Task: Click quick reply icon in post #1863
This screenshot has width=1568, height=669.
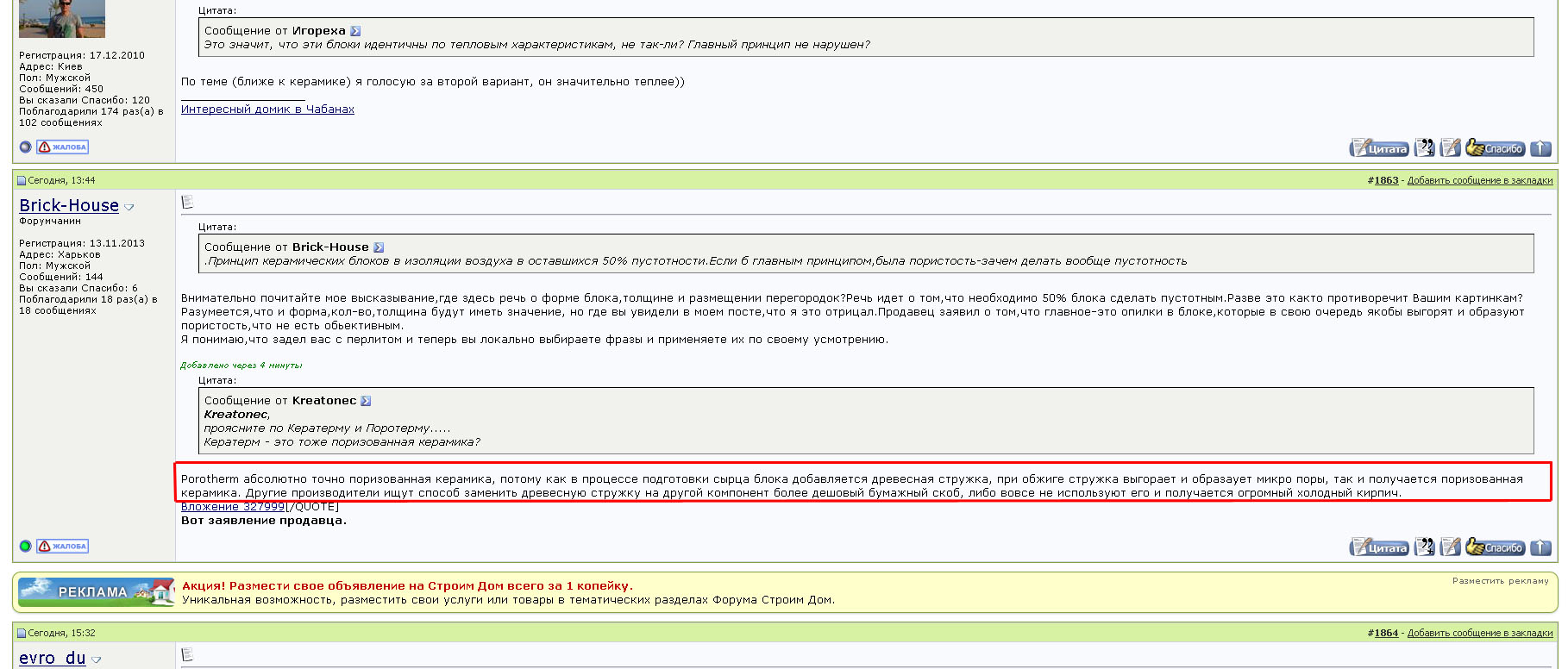Action: tap(1451, 547)
